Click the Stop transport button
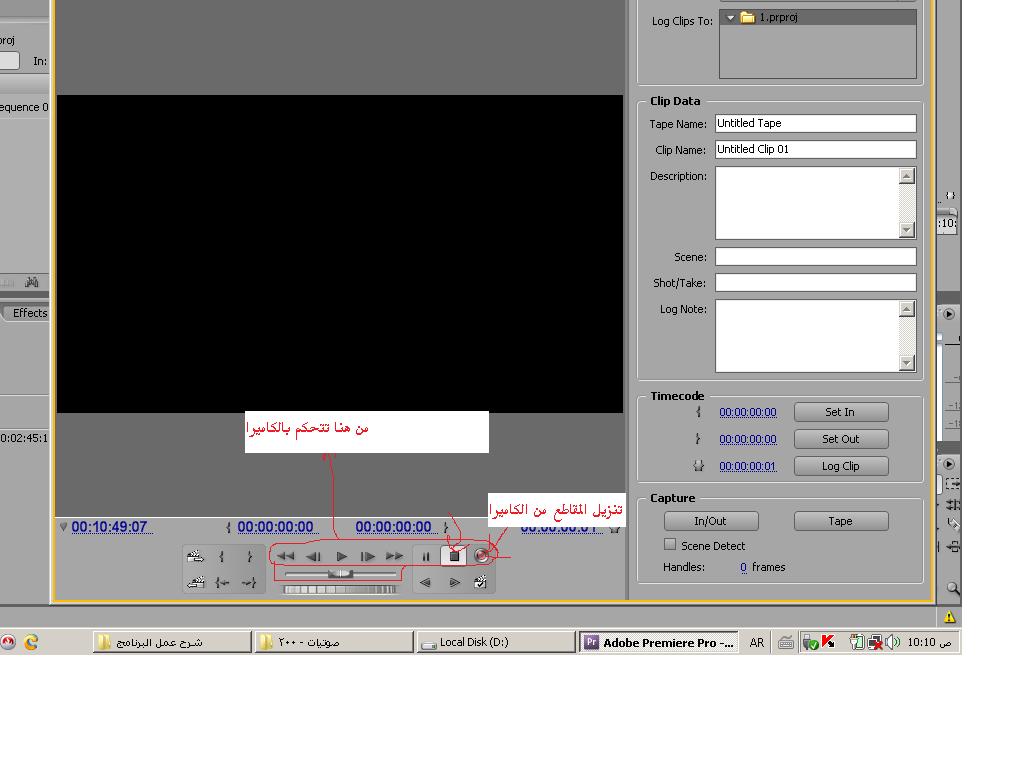This screenshot has width=1024, height=768. 454,556
